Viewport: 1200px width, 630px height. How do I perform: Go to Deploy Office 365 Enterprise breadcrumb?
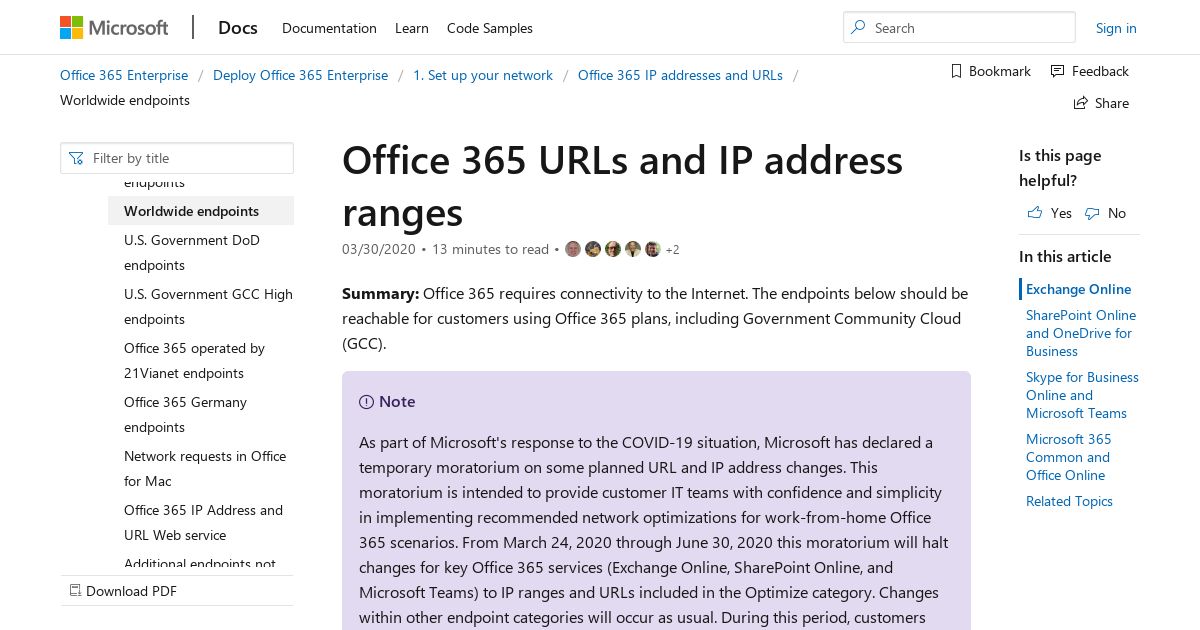[300, 75]
